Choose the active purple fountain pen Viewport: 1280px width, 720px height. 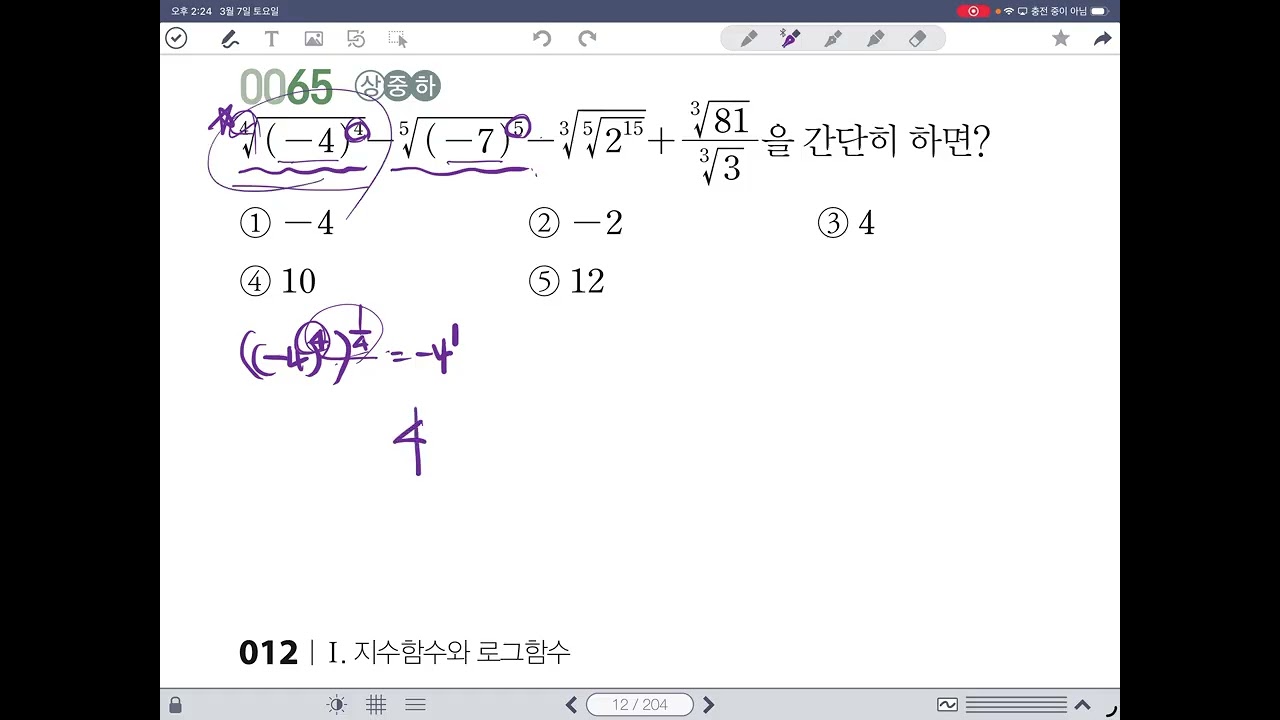[x=791, y=39]
